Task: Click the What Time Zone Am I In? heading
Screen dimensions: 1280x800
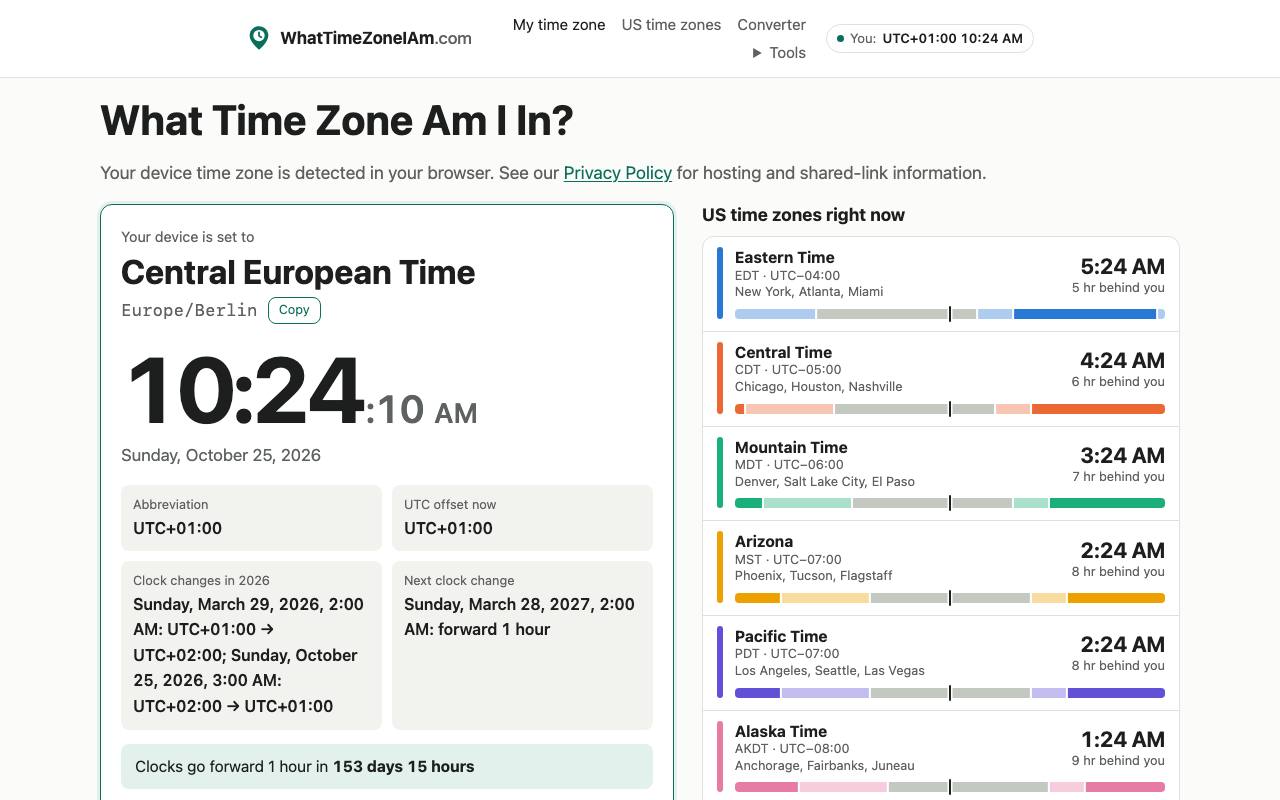Action: click(337, 121)
